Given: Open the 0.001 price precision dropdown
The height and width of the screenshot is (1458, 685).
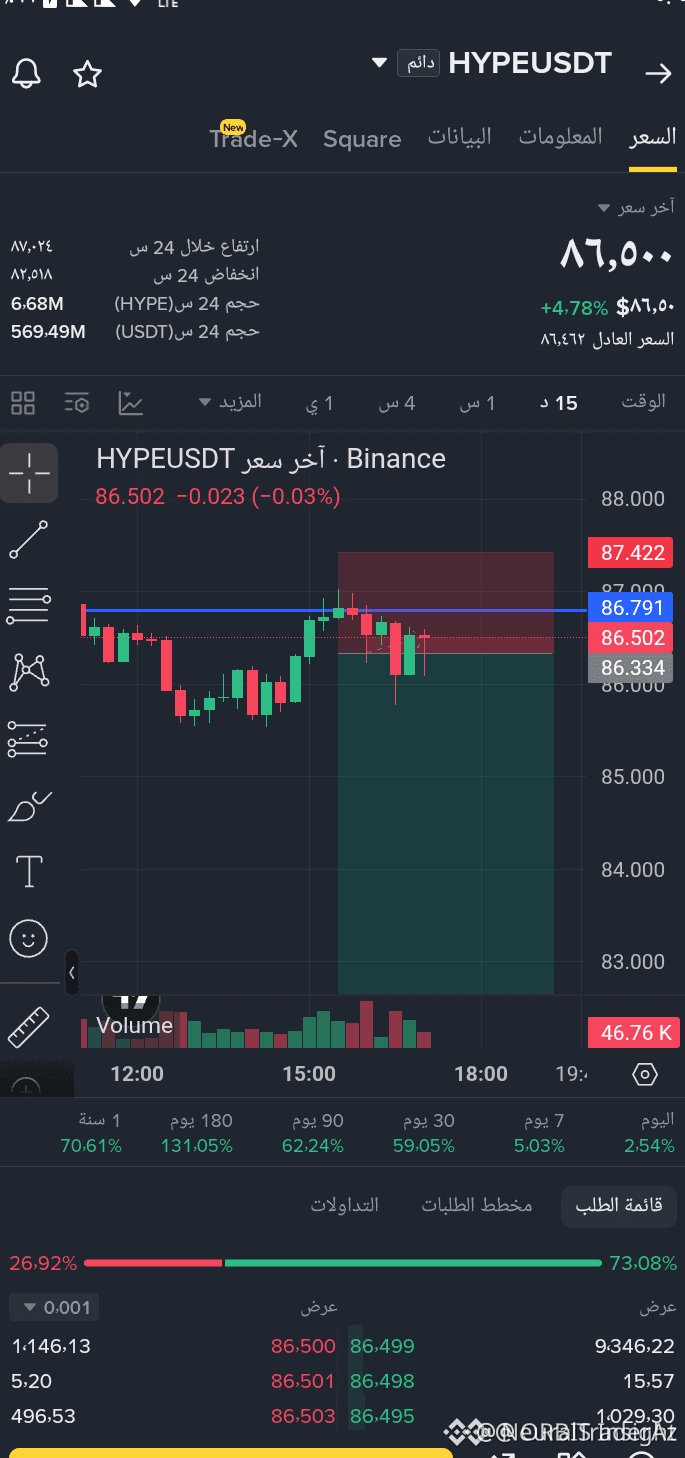Looking at the screenshot, I should [x=54, y=1307].
